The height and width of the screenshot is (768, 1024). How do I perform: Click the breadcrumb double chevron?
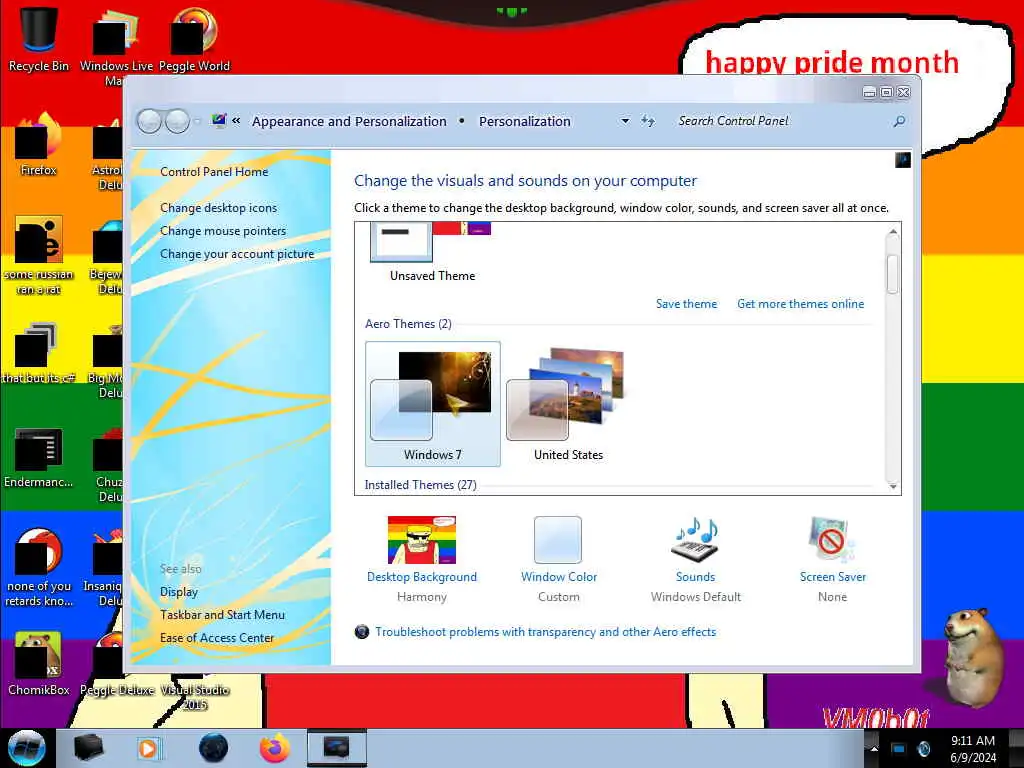pyautogui.click(x=236, y=121)
